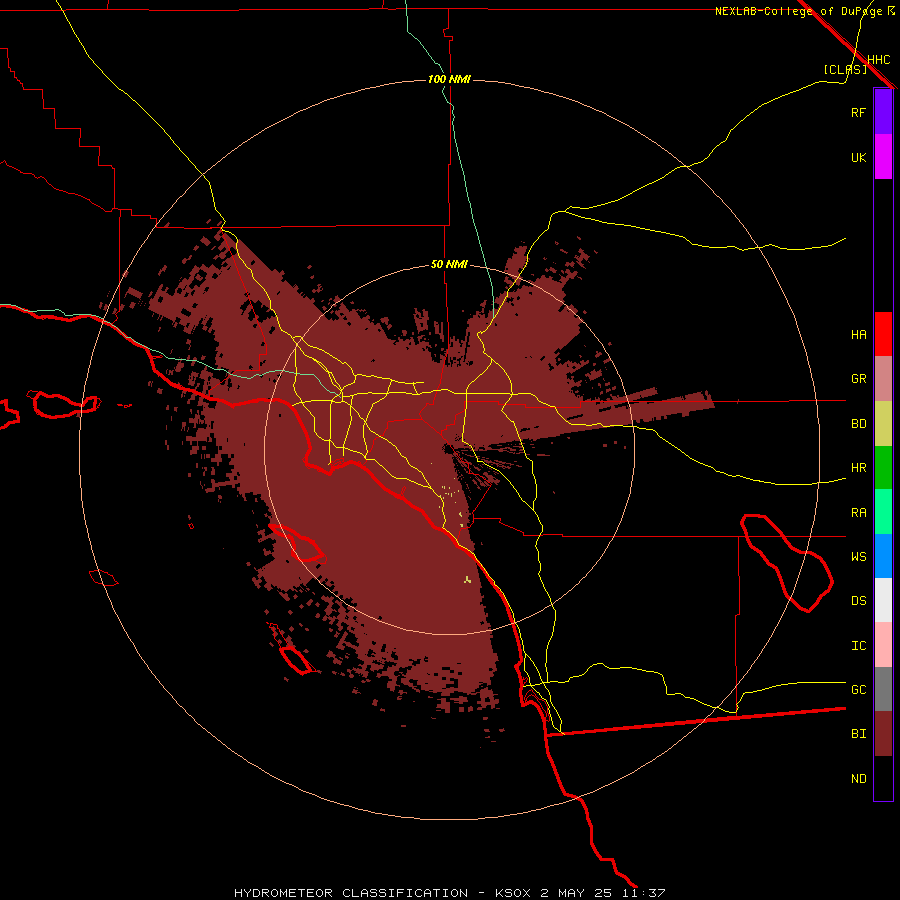The width and height of the screenshot is (900, 900).
Task: Click the gray GC legend color swatch
Action: (883, 689)
